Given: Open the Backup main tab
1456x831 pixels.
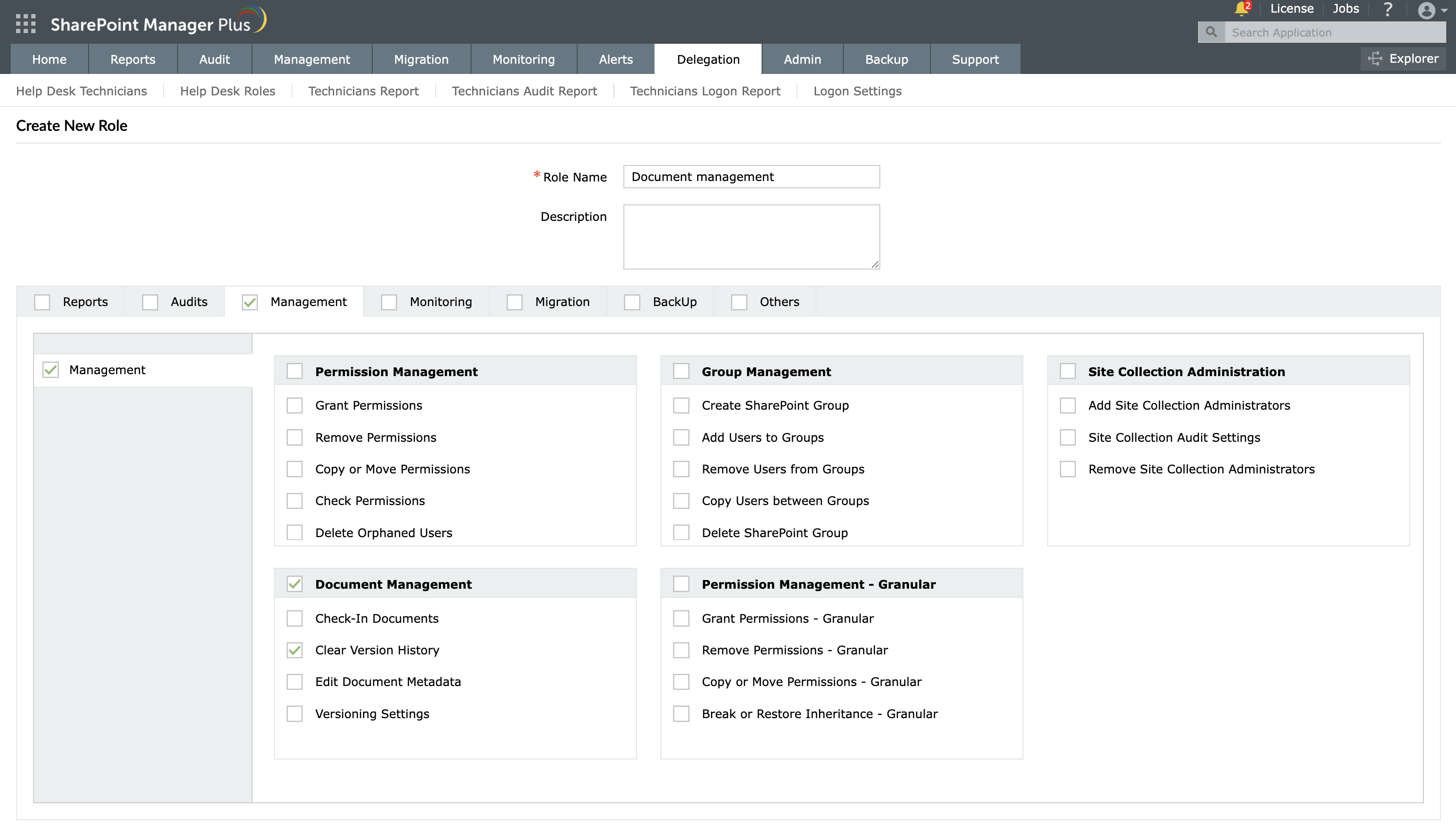Looking at the screenshot, I should coord(886,59).
